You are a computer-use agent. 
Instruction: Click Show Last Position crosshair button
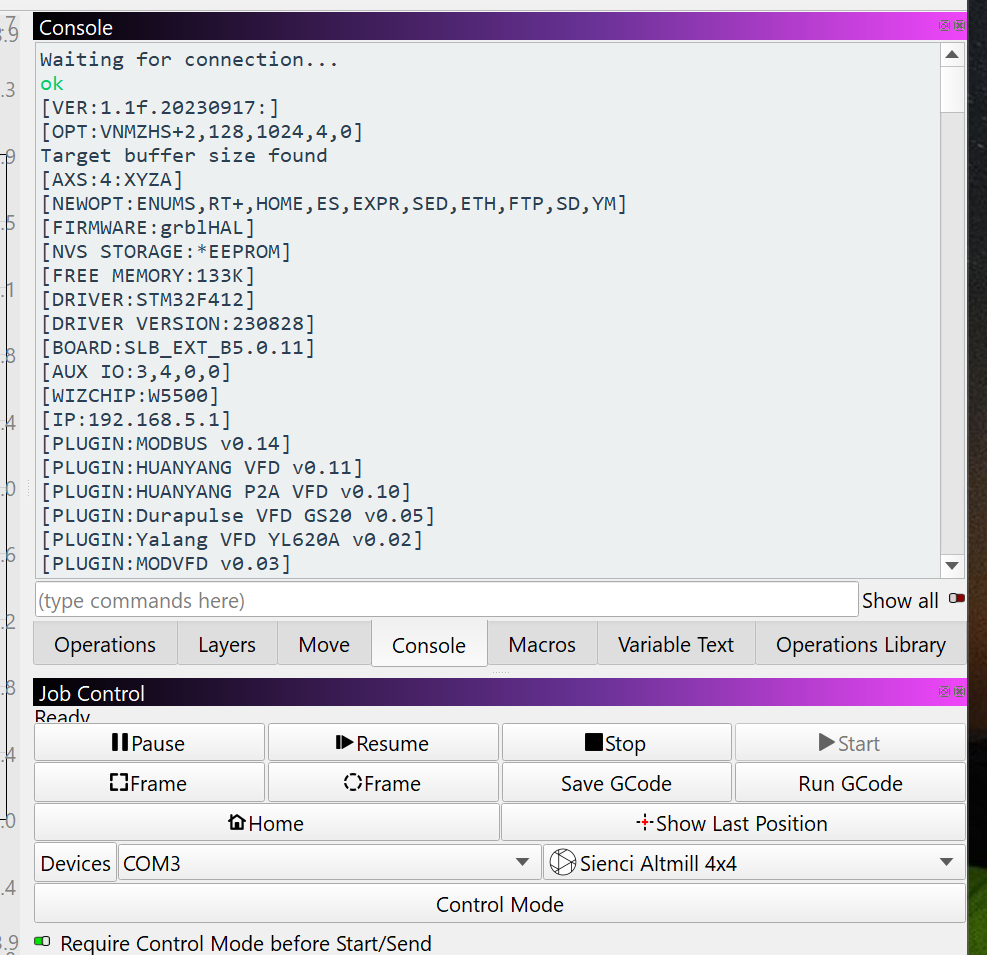(733, 823)
